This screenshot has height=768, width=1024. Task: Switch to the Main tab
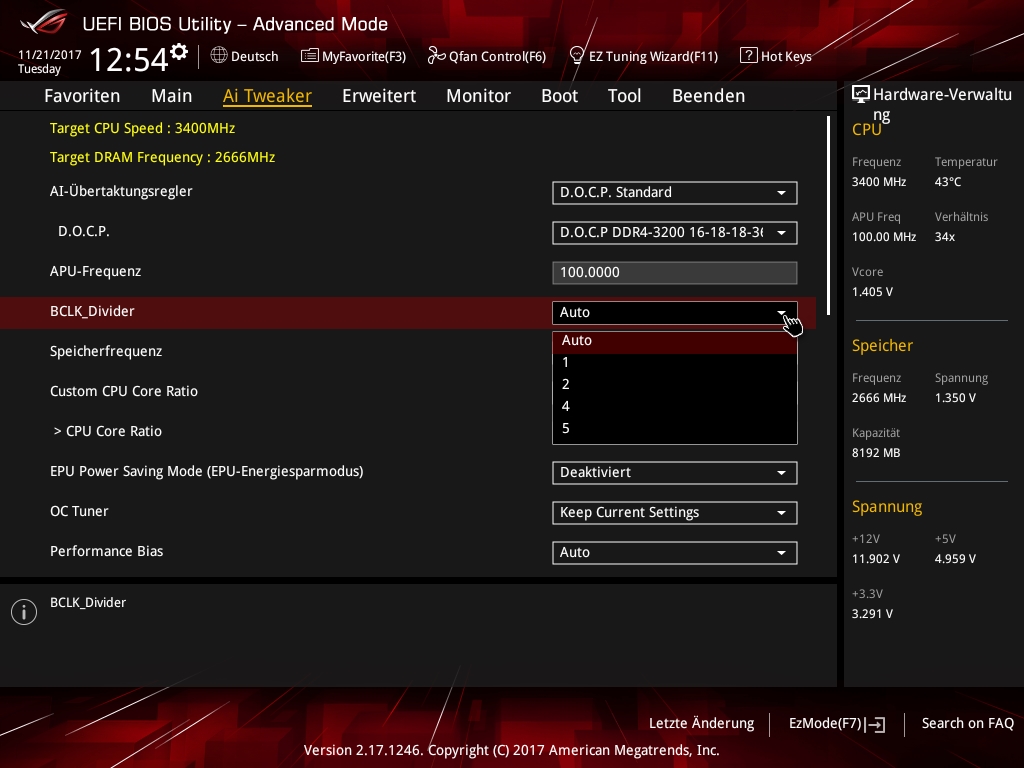(x=172, y=96)
